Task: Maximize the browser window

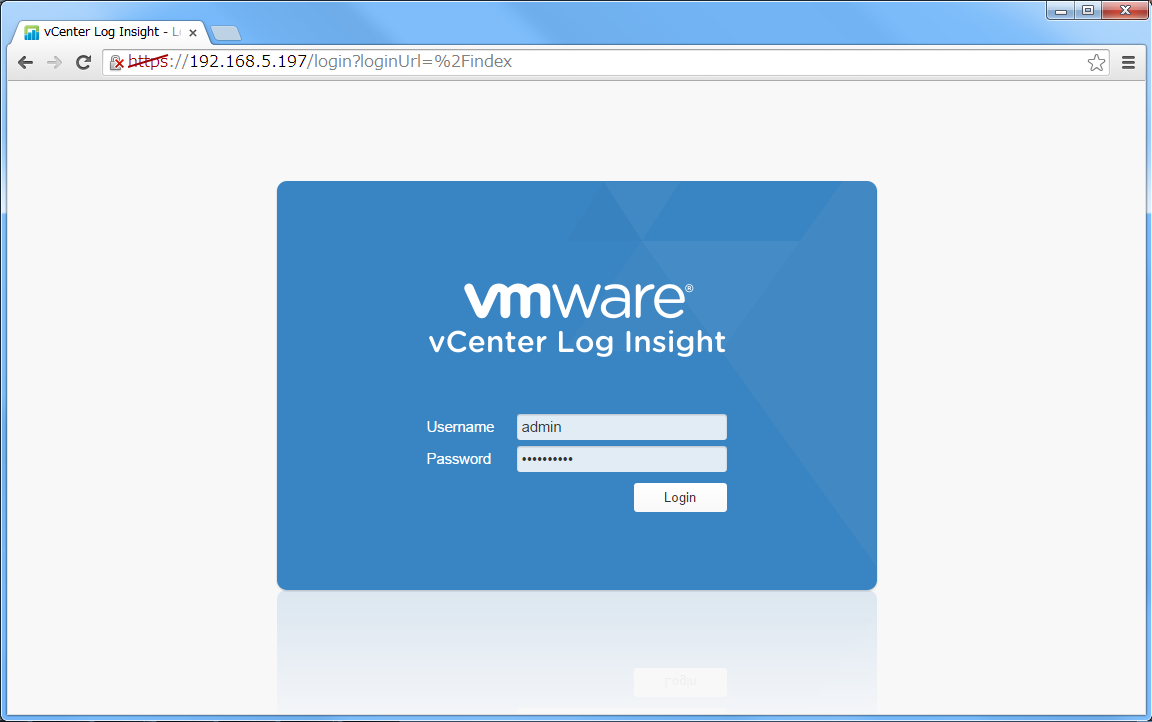Action: (x=1088, y=10)
